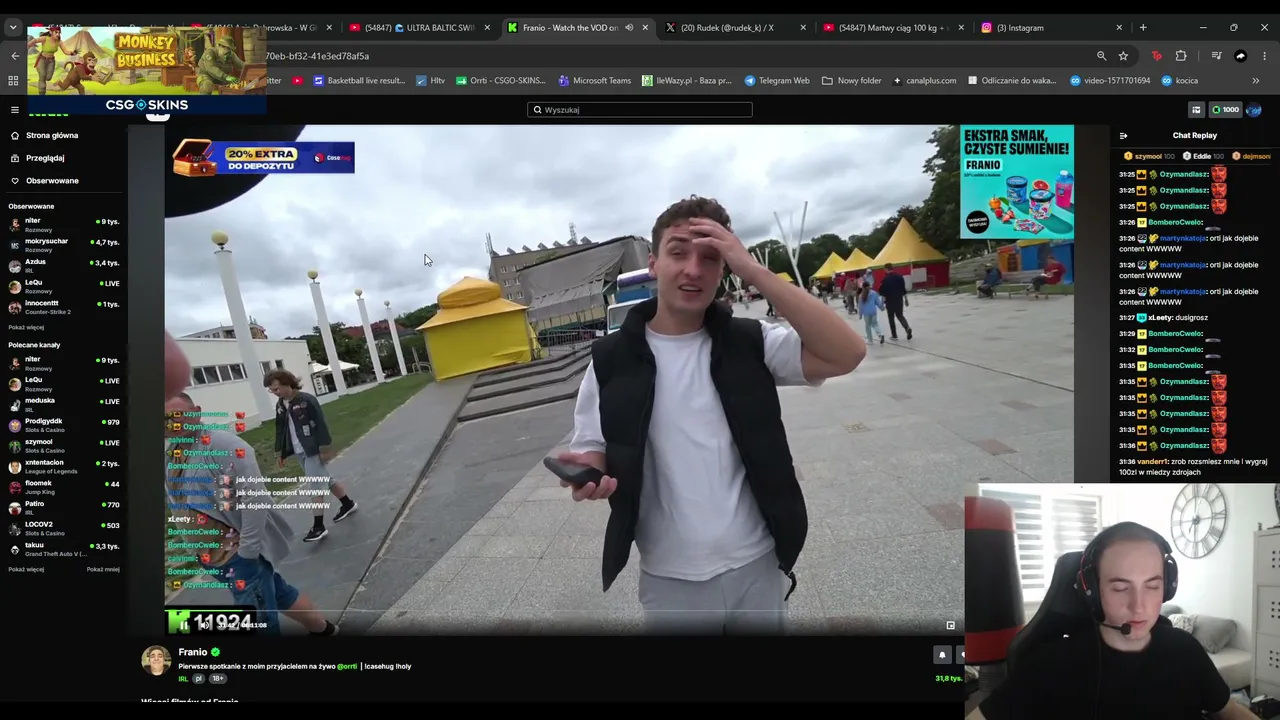
Task: Open followed channel Azdus in sidebar
Action: (x=63, y=265)
